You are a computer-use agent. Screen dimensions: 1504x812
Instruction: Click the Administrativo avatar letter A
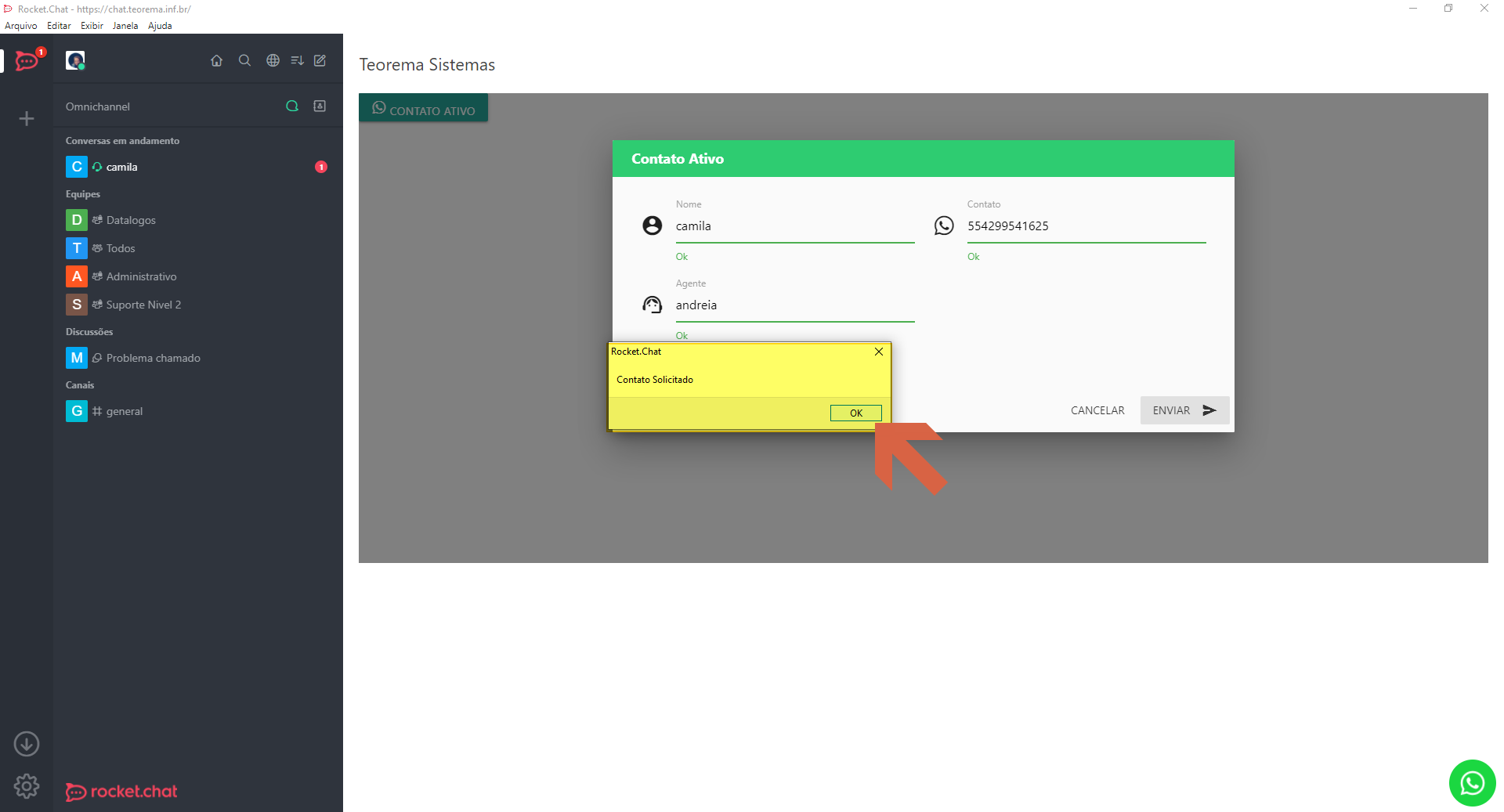(x=77, y=276)
